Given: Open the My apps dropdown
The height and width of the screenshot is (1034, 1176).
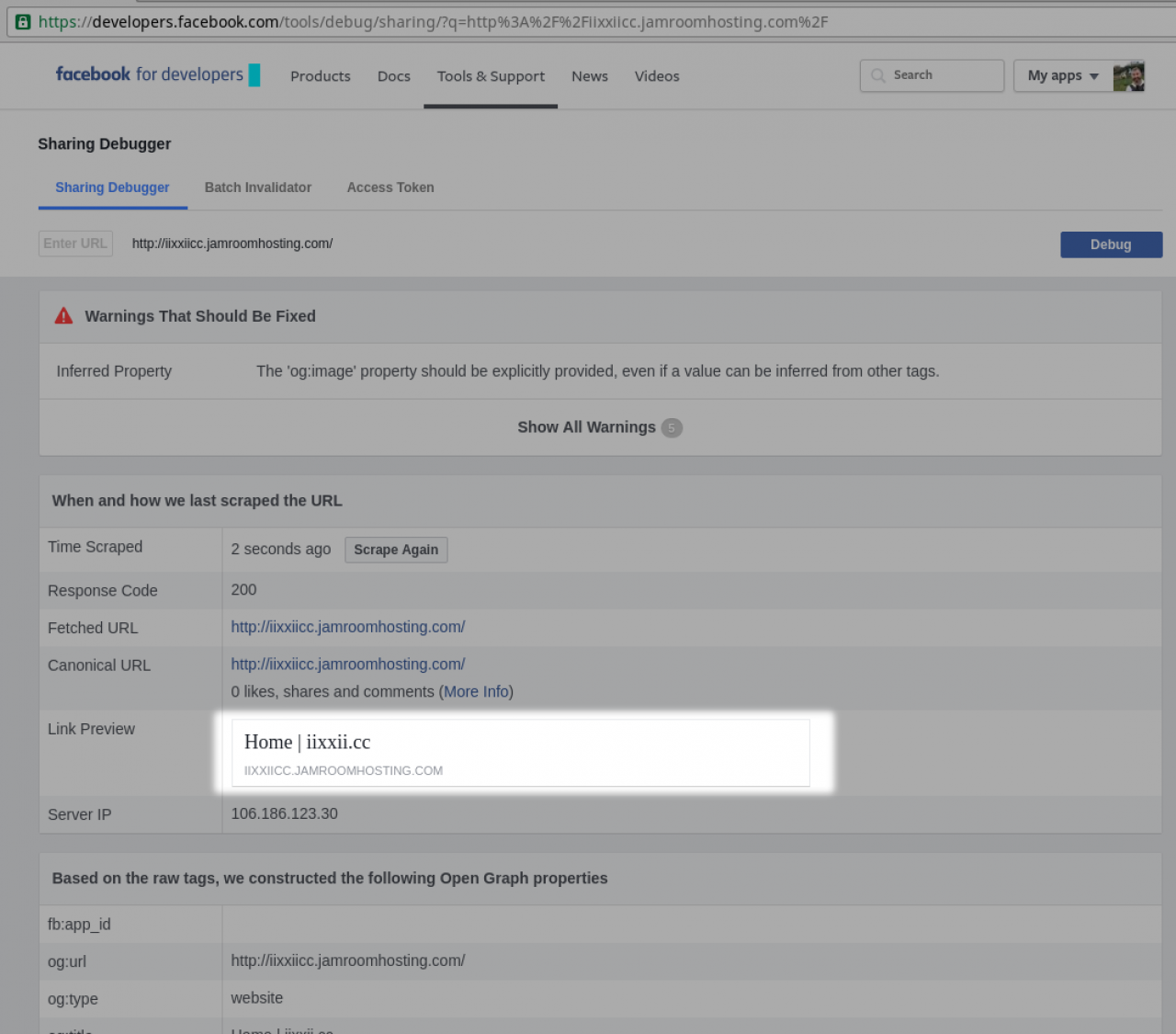Looking at the screenshot, I should pyautogui.click(x=1063, y=76).
